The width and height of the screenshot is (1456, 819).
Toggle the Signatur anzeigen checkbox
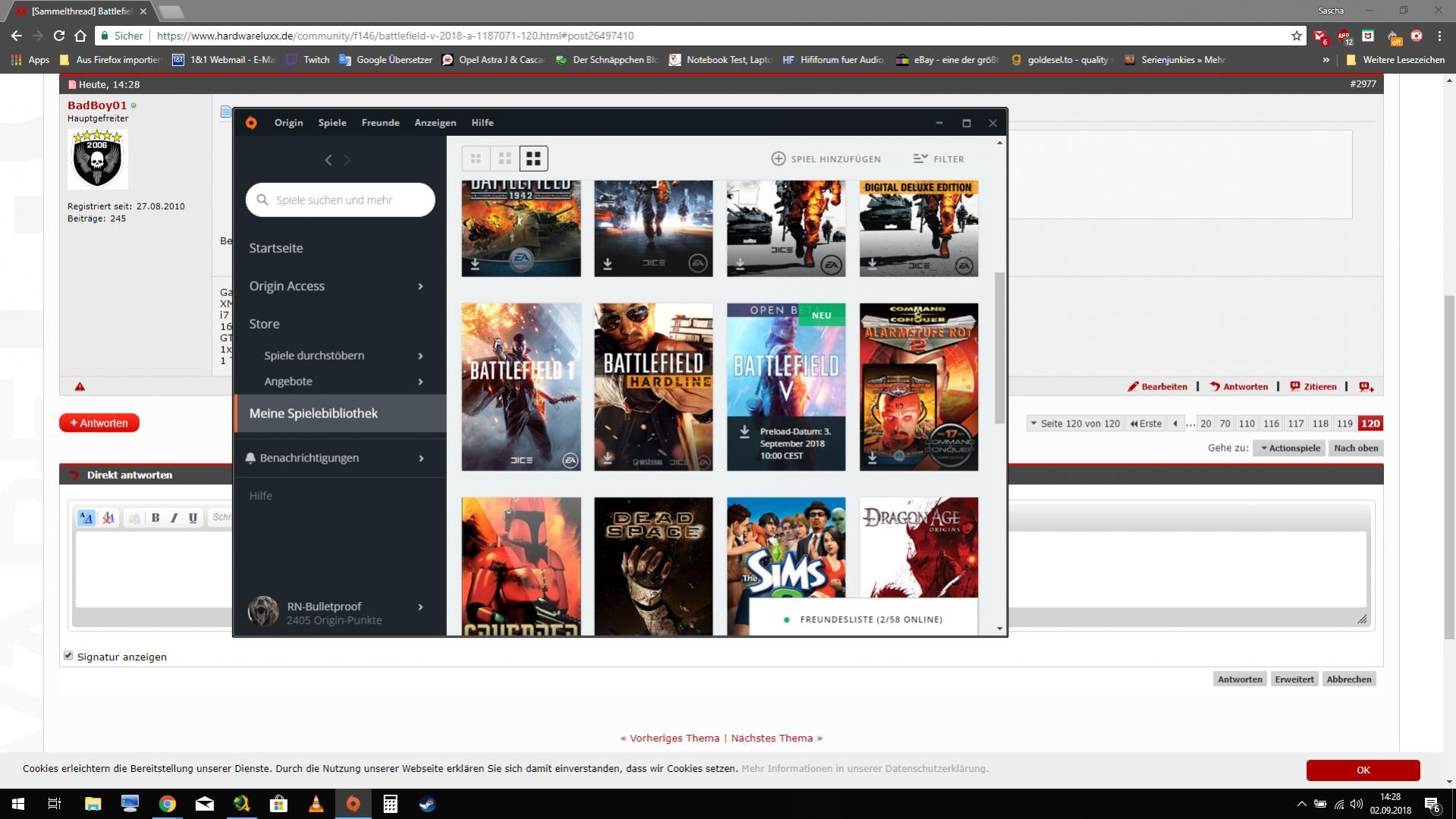68,656
